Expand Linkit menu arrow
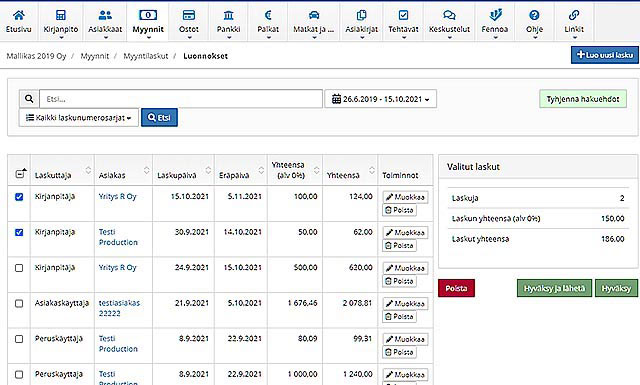The height and width of the screenshot is (385, 640). pyautogui.click(x=574, y=37)
